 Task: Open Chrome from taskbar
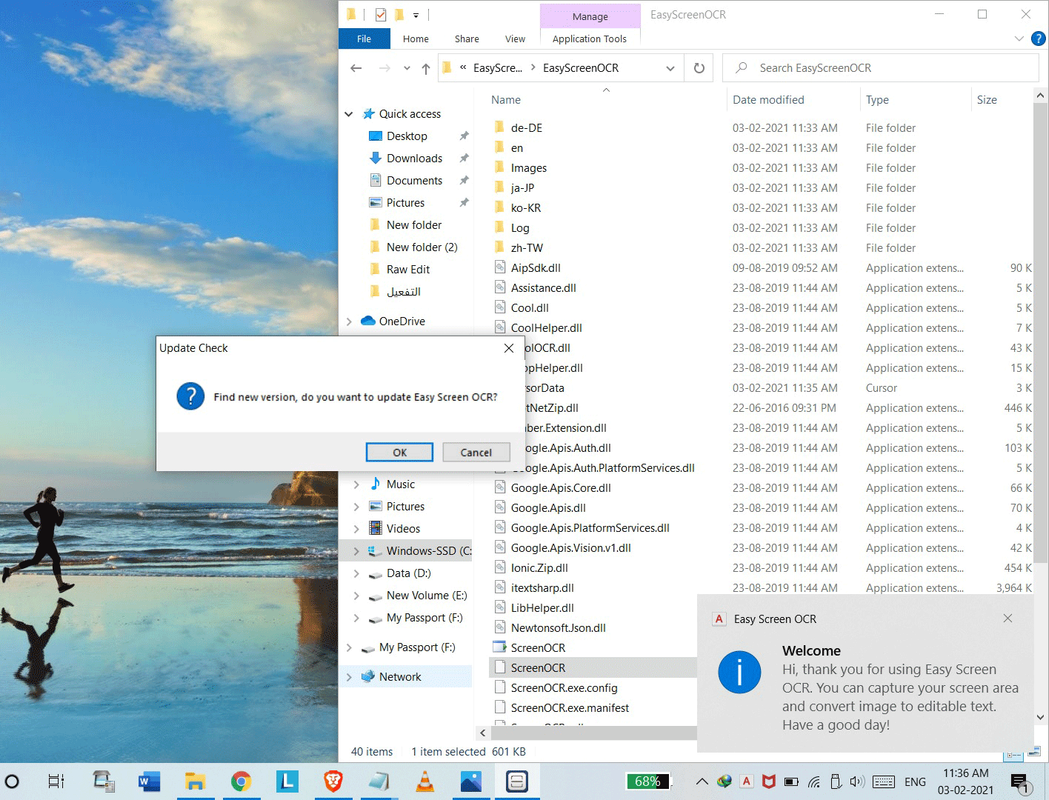coord(241,781)
